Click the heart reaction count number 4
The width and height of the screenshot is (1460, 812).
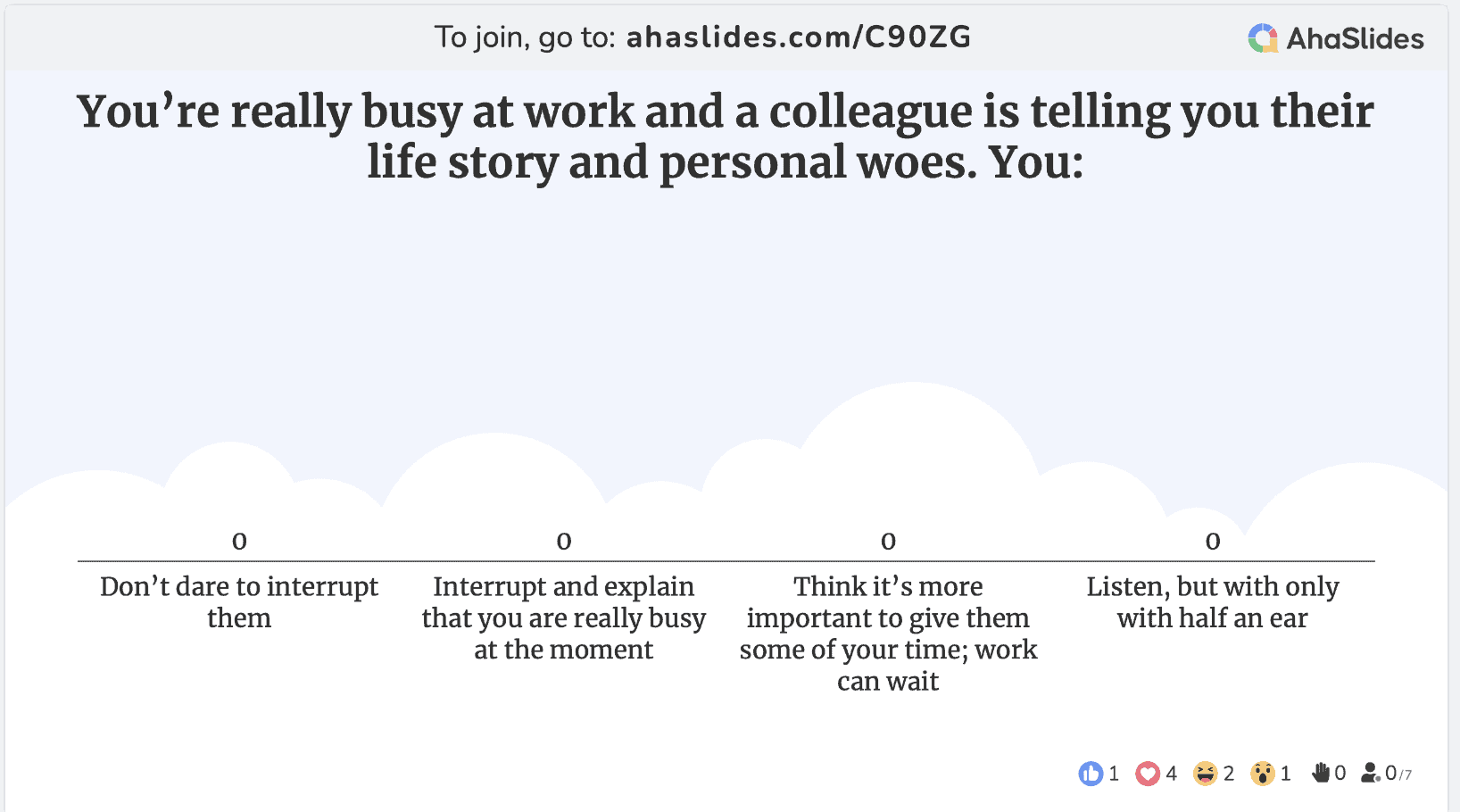click(1171, 774)
